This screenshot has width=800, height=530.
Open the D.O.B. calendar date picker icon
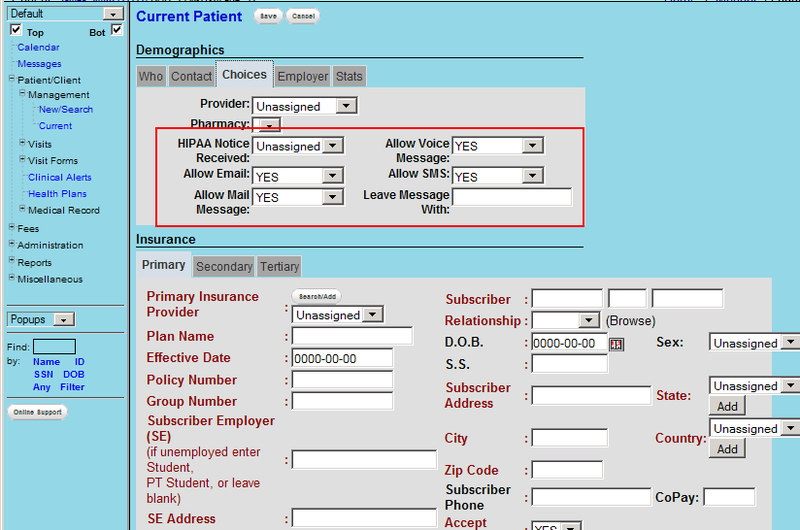click(616, 344)
